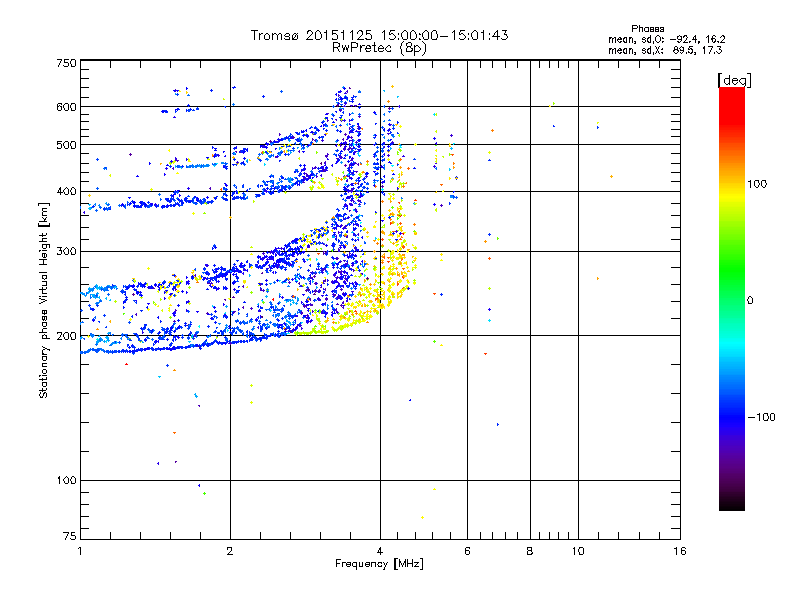Click the x-axis tick label '10'
Viewport: 800px width, 600px height.
[578, 551]
